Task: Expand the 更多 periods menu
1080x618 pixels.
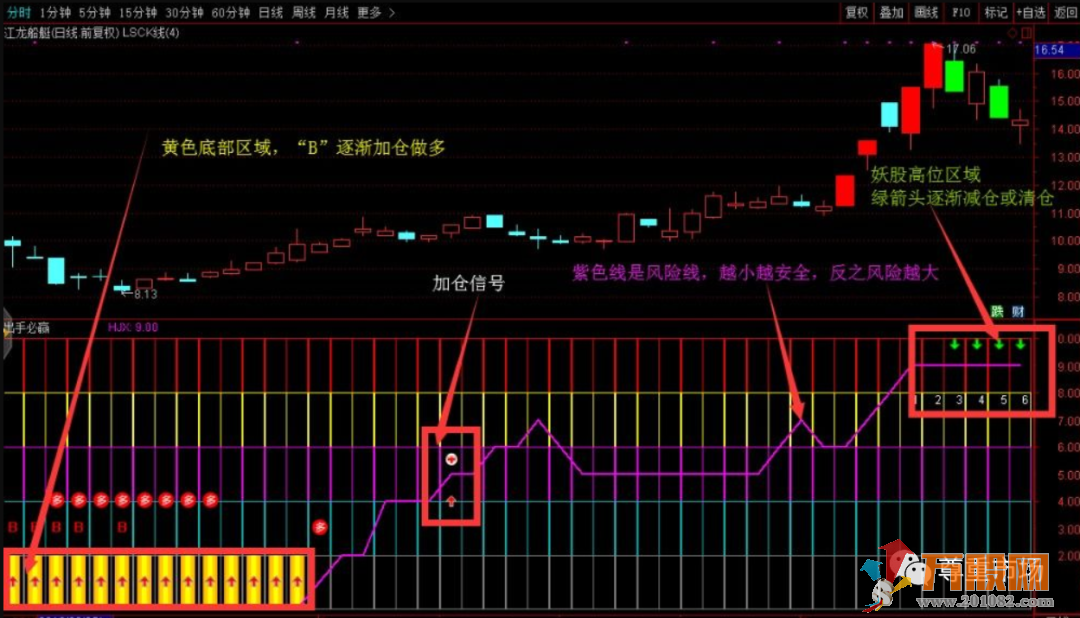Action: (x=376, y=12)
